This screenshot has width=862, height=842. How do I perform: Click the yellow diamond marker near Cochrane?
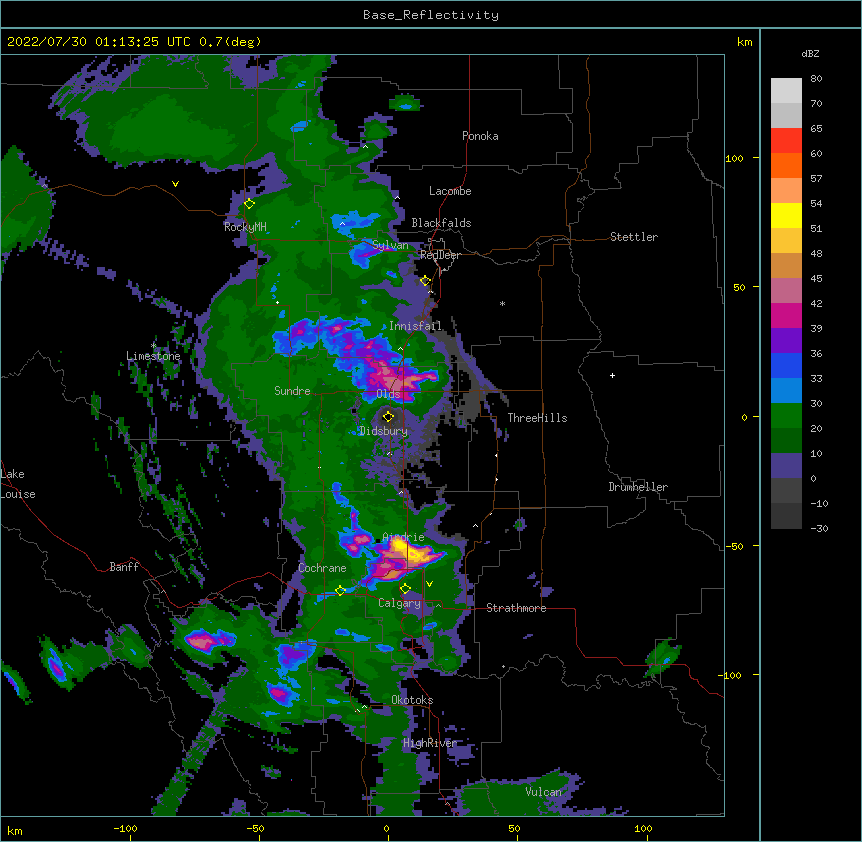340,591
